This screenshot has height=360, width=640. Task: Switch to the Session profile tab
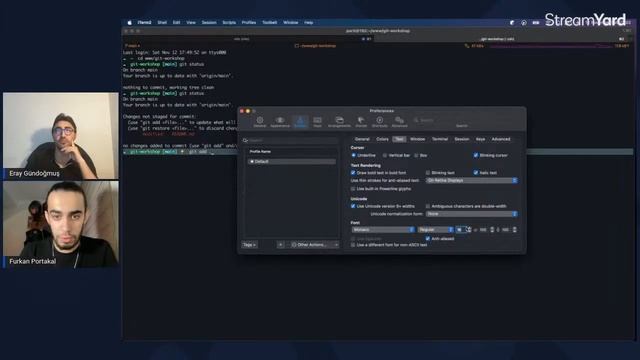pos(462,139)
